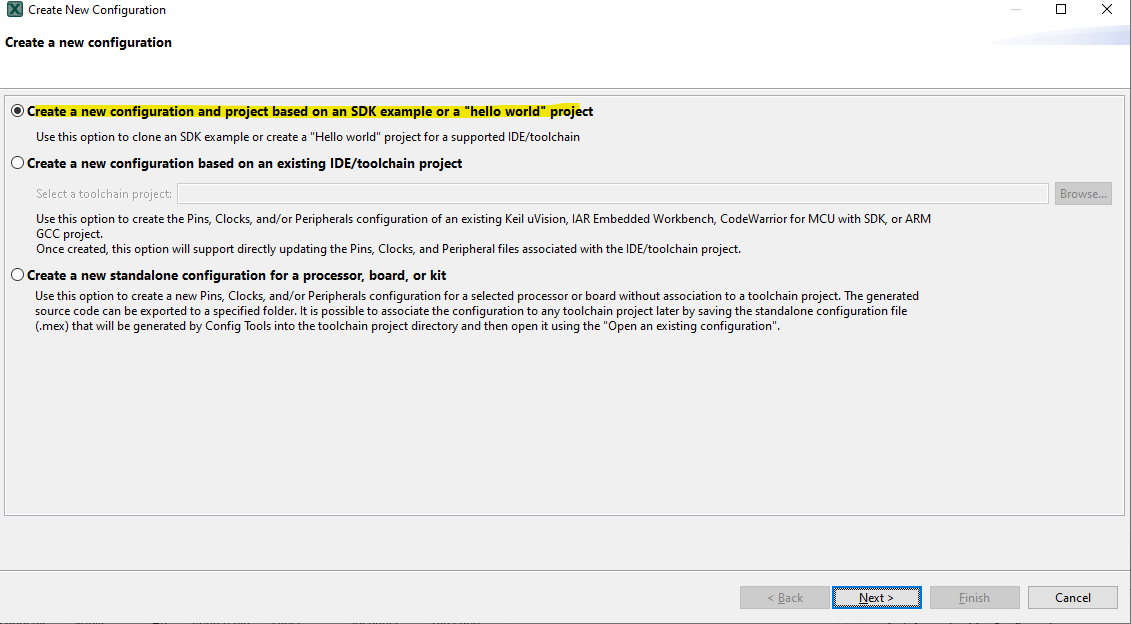The width and height of the screenshot is (1131, 624).
Task: Click the Config Tools app icon in title bar
Action: coord(14,10)
